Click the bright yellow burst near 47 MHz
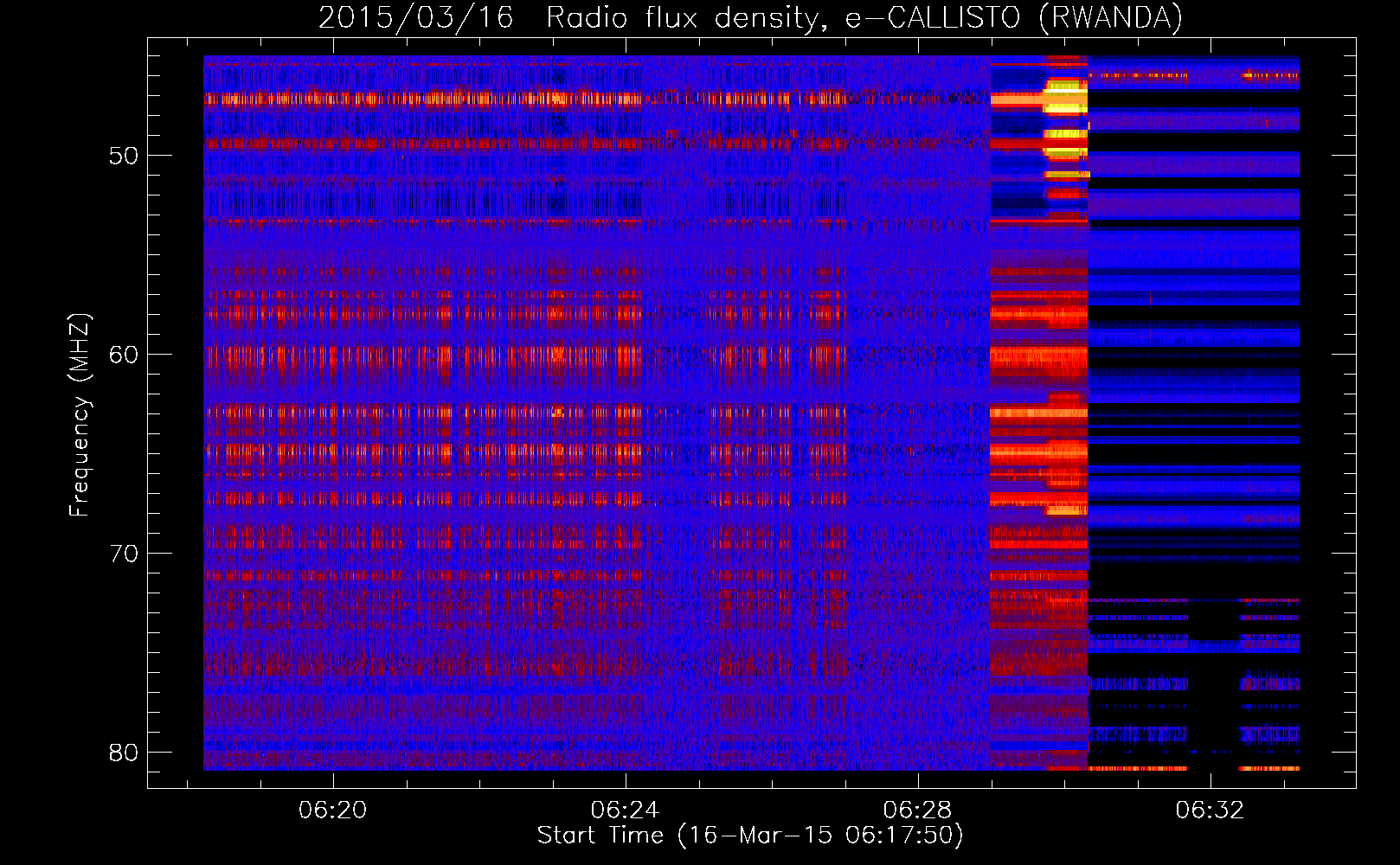This screenshot has height=865, width=1400. pos(1065,96)
